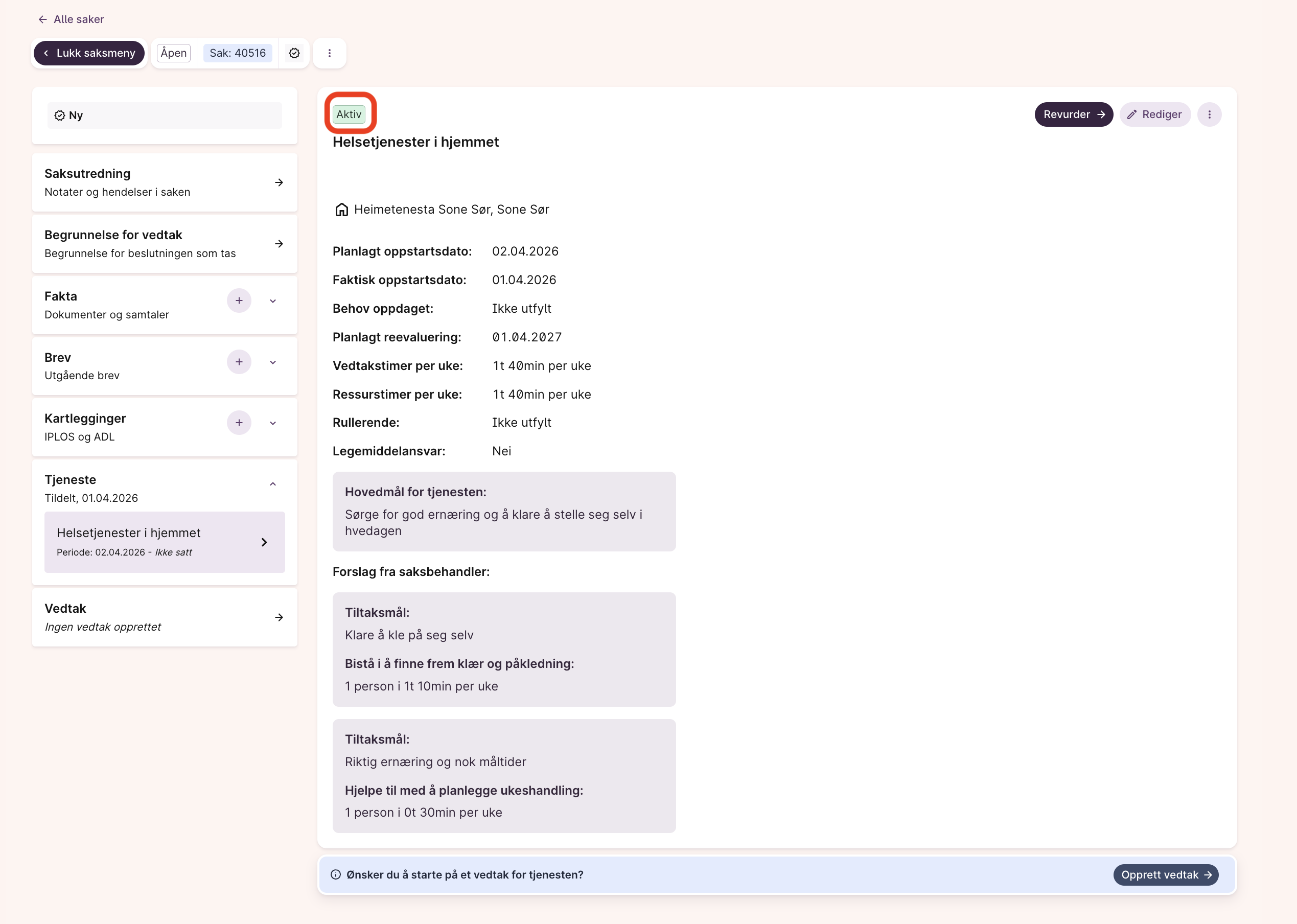The height and width of the screenshot is (924, 1297).
Task: Click the status badge icon beside Sak: 40516
Action: click(294, 53)
